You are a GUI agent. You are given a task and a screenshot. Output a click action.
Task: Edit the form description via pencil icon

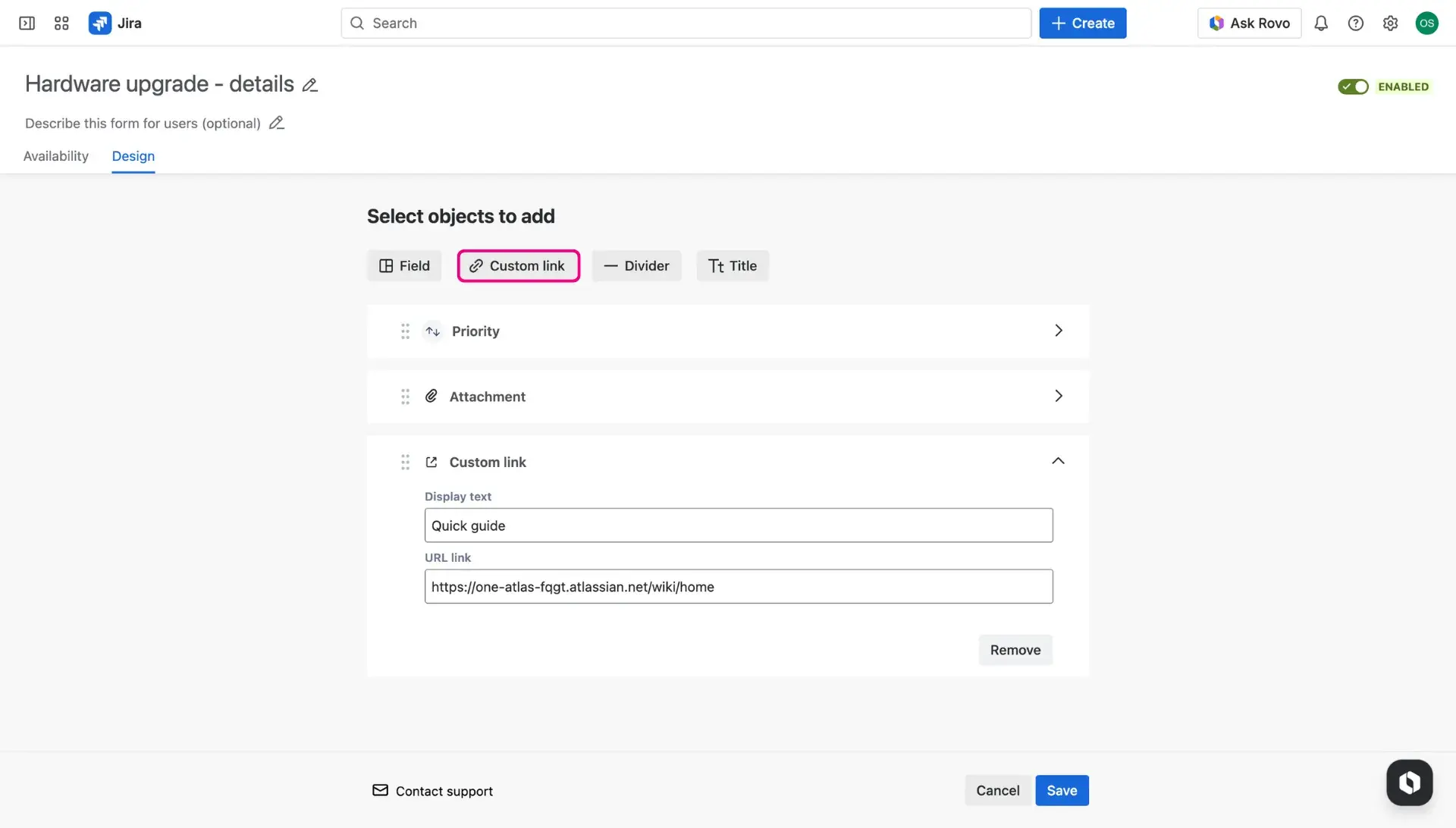pos(276,122)
